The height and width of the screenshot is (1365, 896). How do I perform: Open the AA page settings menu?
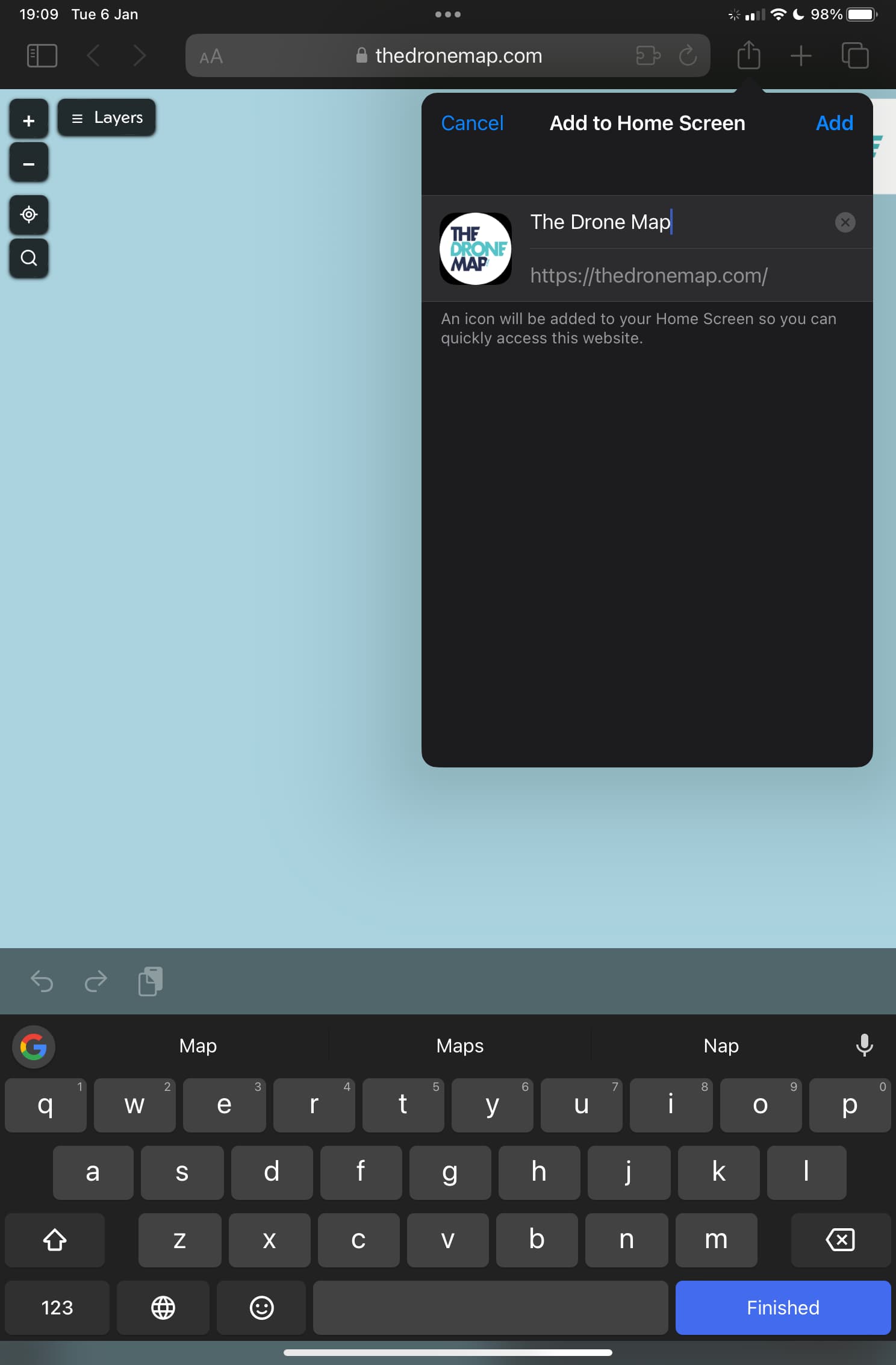point(211,57)
